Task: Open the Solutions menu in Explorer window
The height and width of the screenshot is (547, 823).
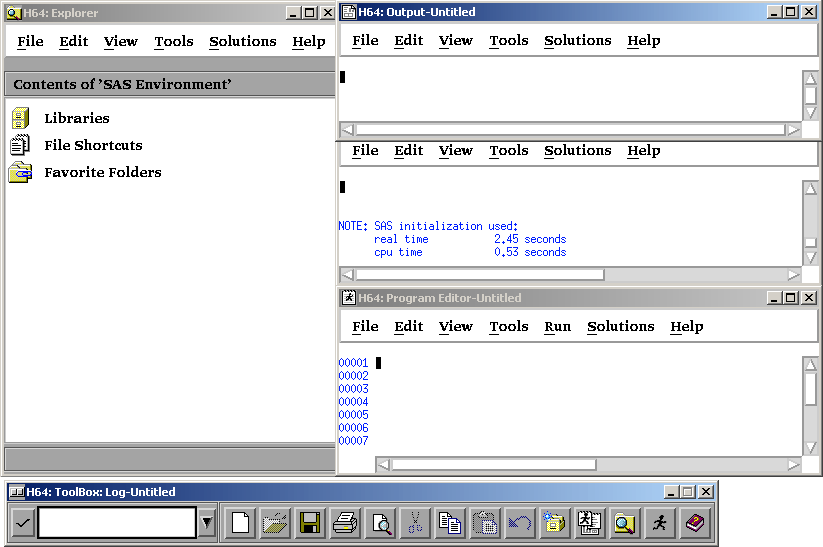Action: pyautogui.click(x=242, y=41)
